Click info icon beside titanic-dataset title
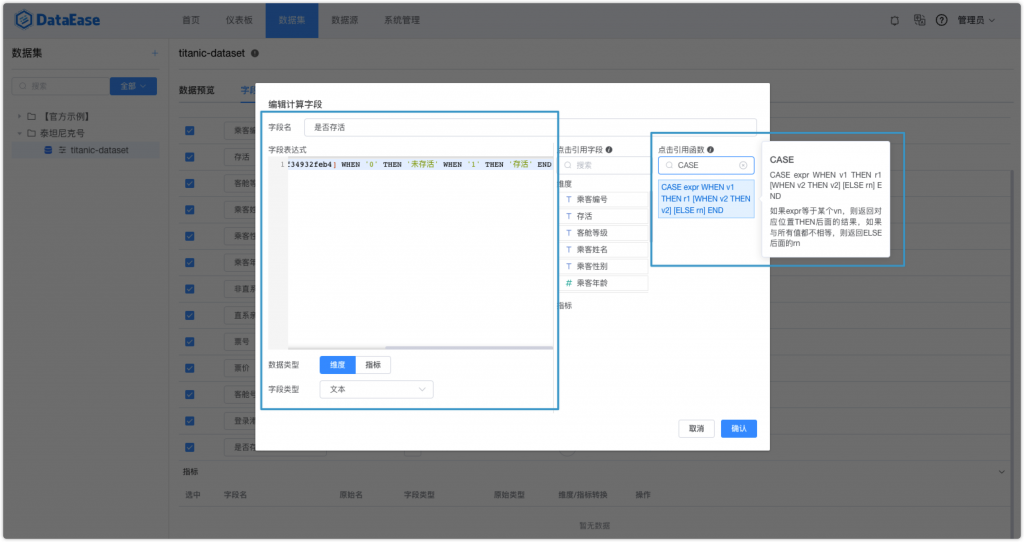This screenshot has width=1024, height=542. pyautogui.click(x=255, y=54)
